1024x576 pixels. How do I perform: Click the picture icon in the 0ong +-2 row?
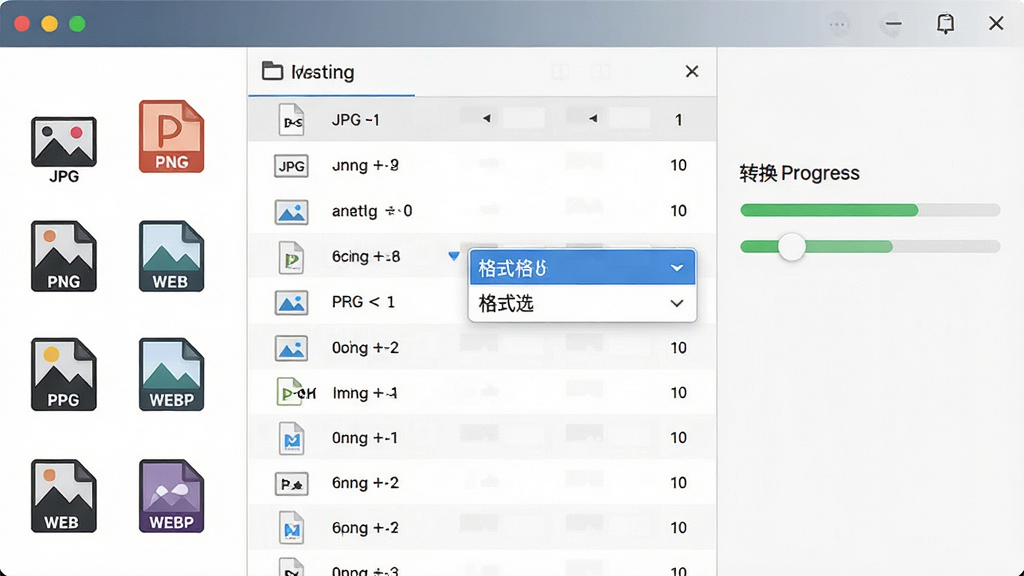click(291, 349)
